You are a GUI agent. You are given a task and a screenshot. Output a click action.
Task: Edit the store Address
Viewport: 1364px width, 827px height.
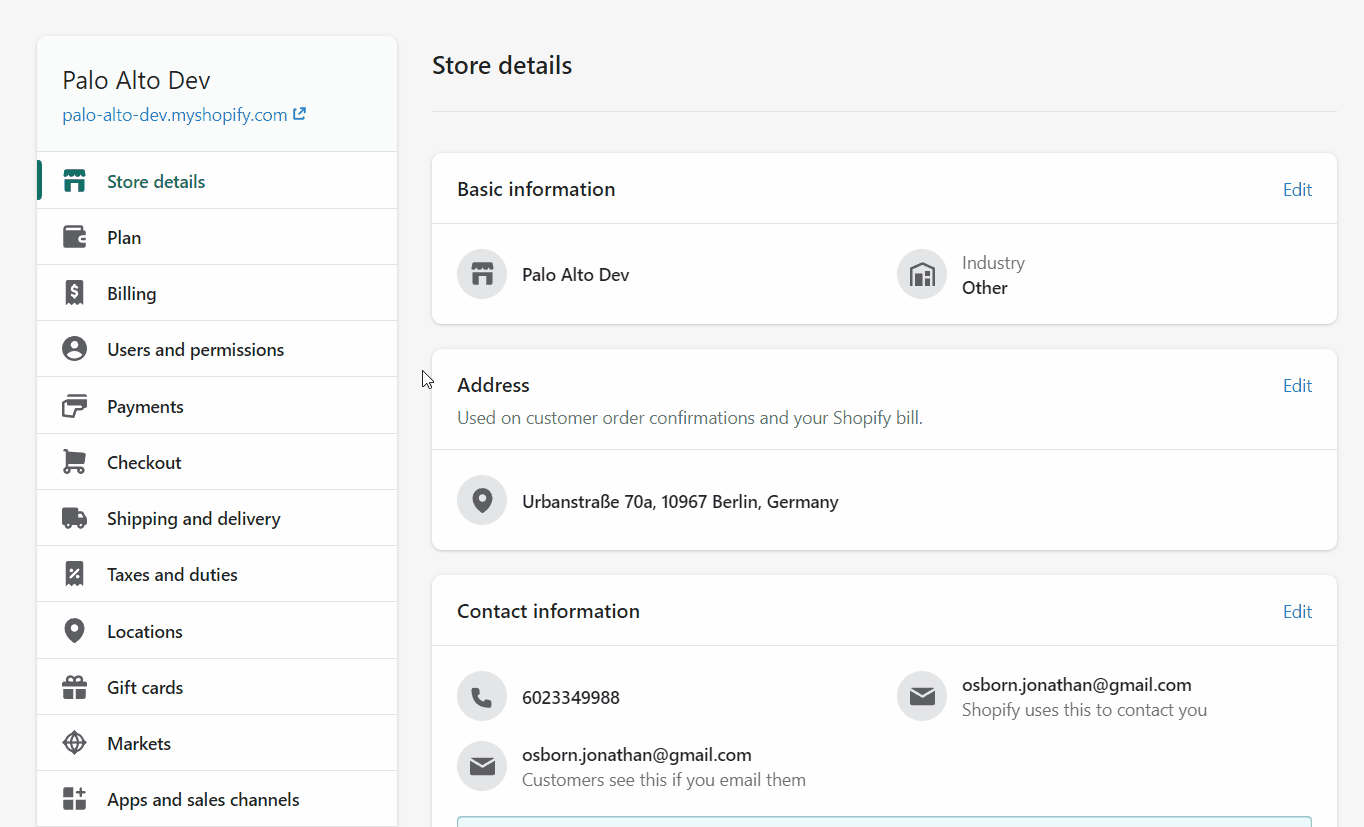tap(1297, 385)
